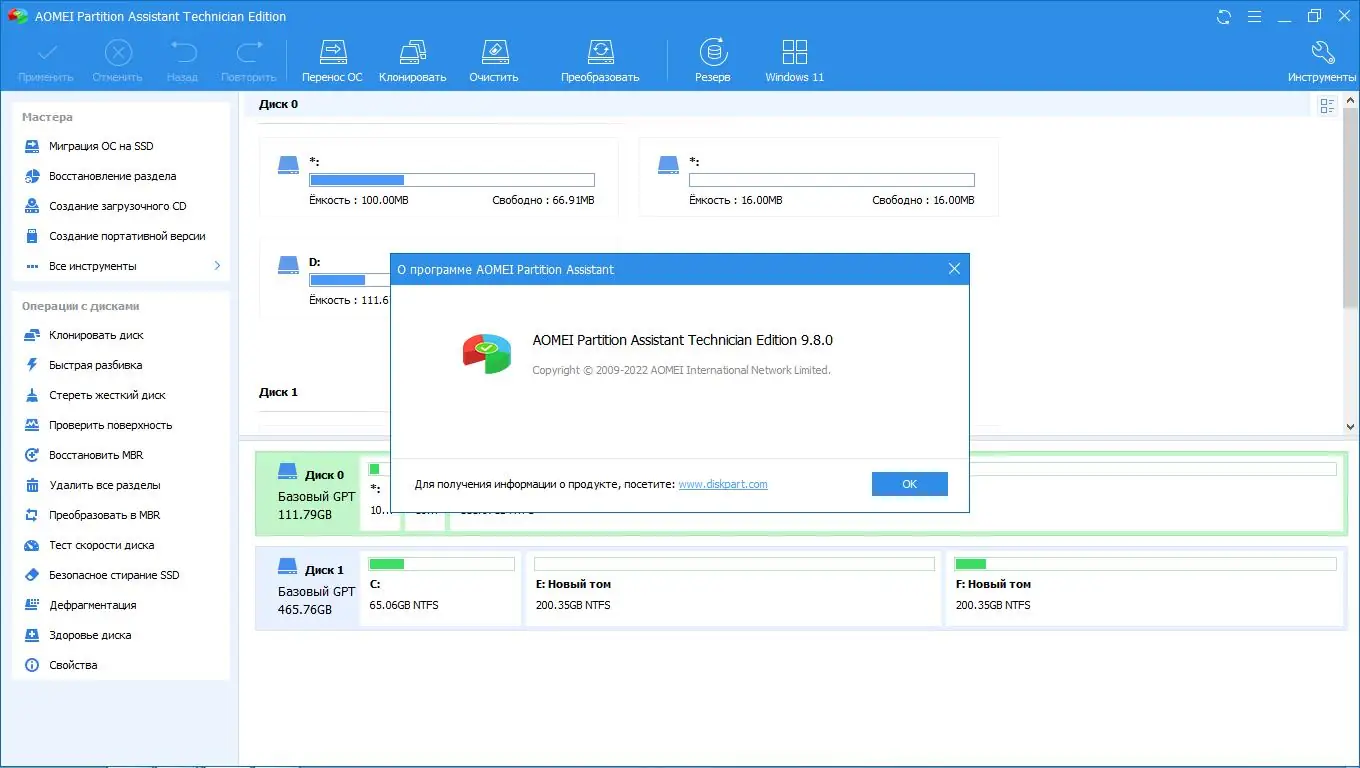Click the Назад undo button
Viewport: 1360px width, 768px height.
182,61
